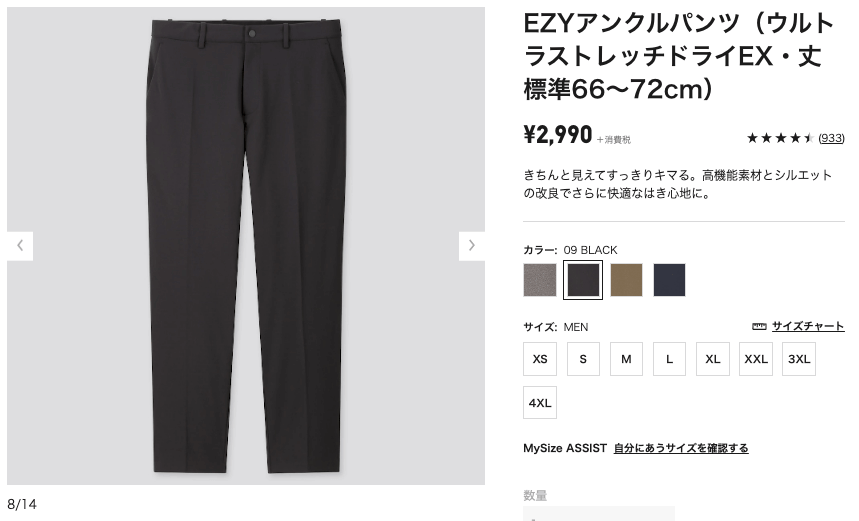Image resolution: width=859 pixels, height=521 pixels.
Task: Open the サイズチャート link
Action: coord(808,327)
